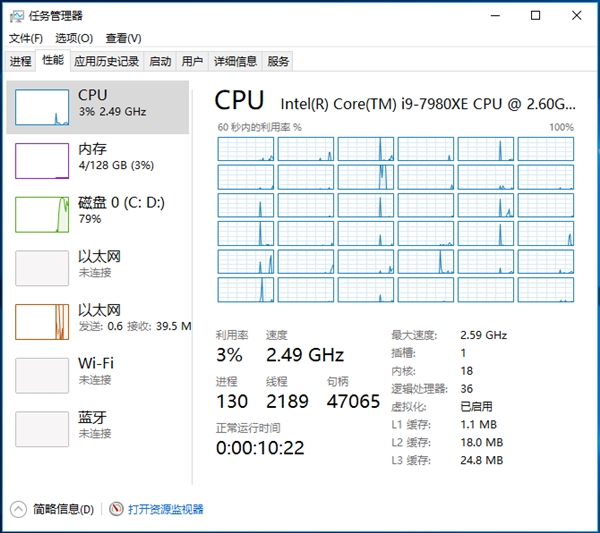Click 简略信息(D) button

(63, 509)
